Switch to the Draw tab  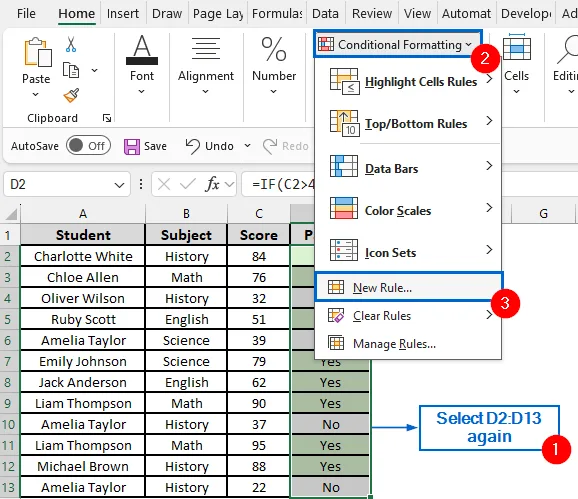(x=167, y=14)
